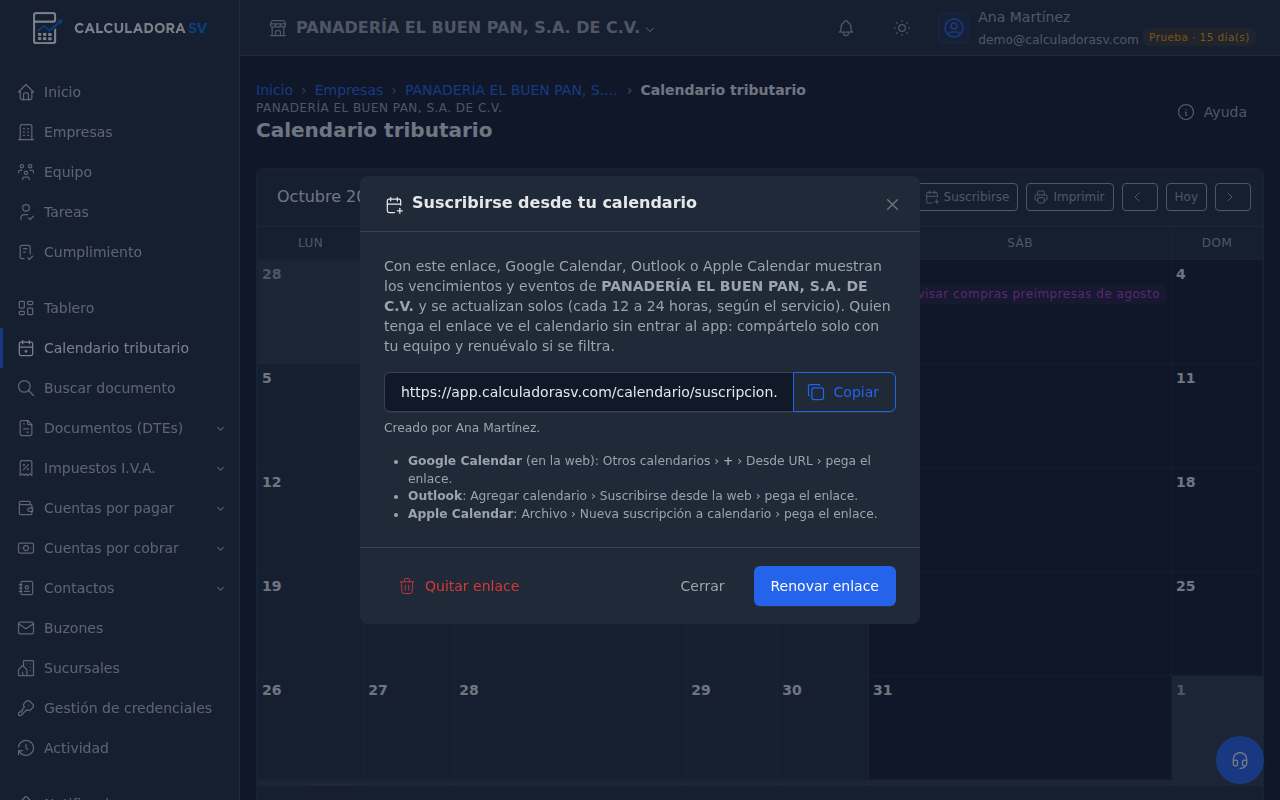The height and width of the screenshot is (800, 1280).
Task: Click the Prueba 15 día(s) trial badge
Action: [x=1199, y=37]
